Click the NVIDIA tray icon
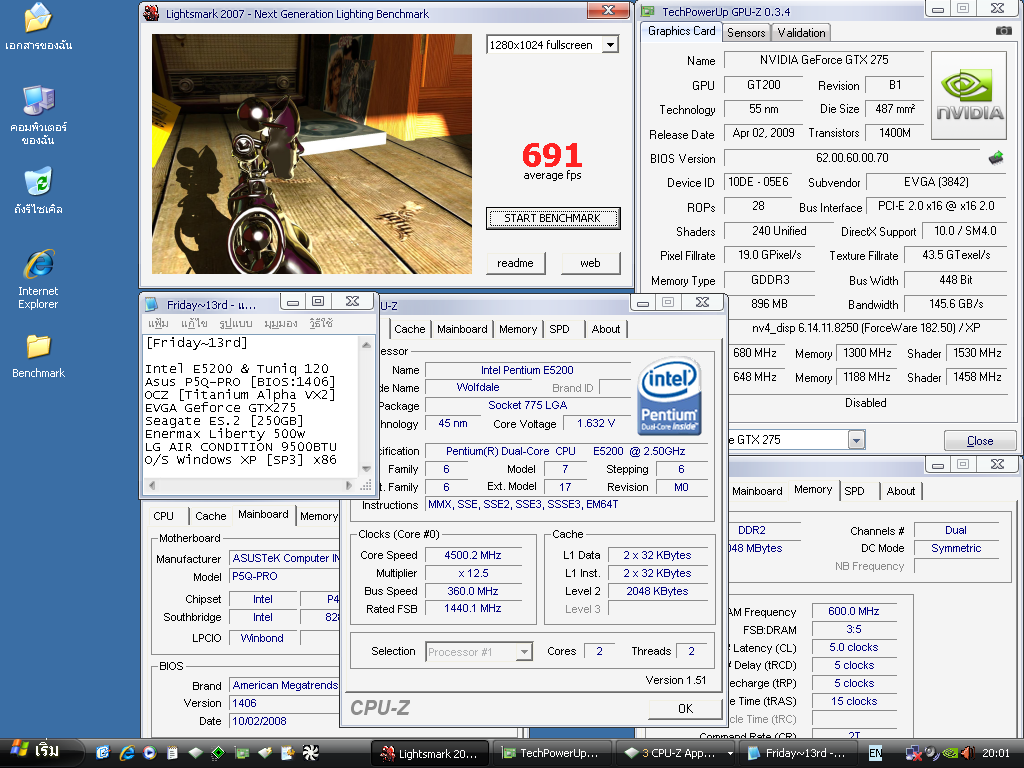 coord(950,754)
